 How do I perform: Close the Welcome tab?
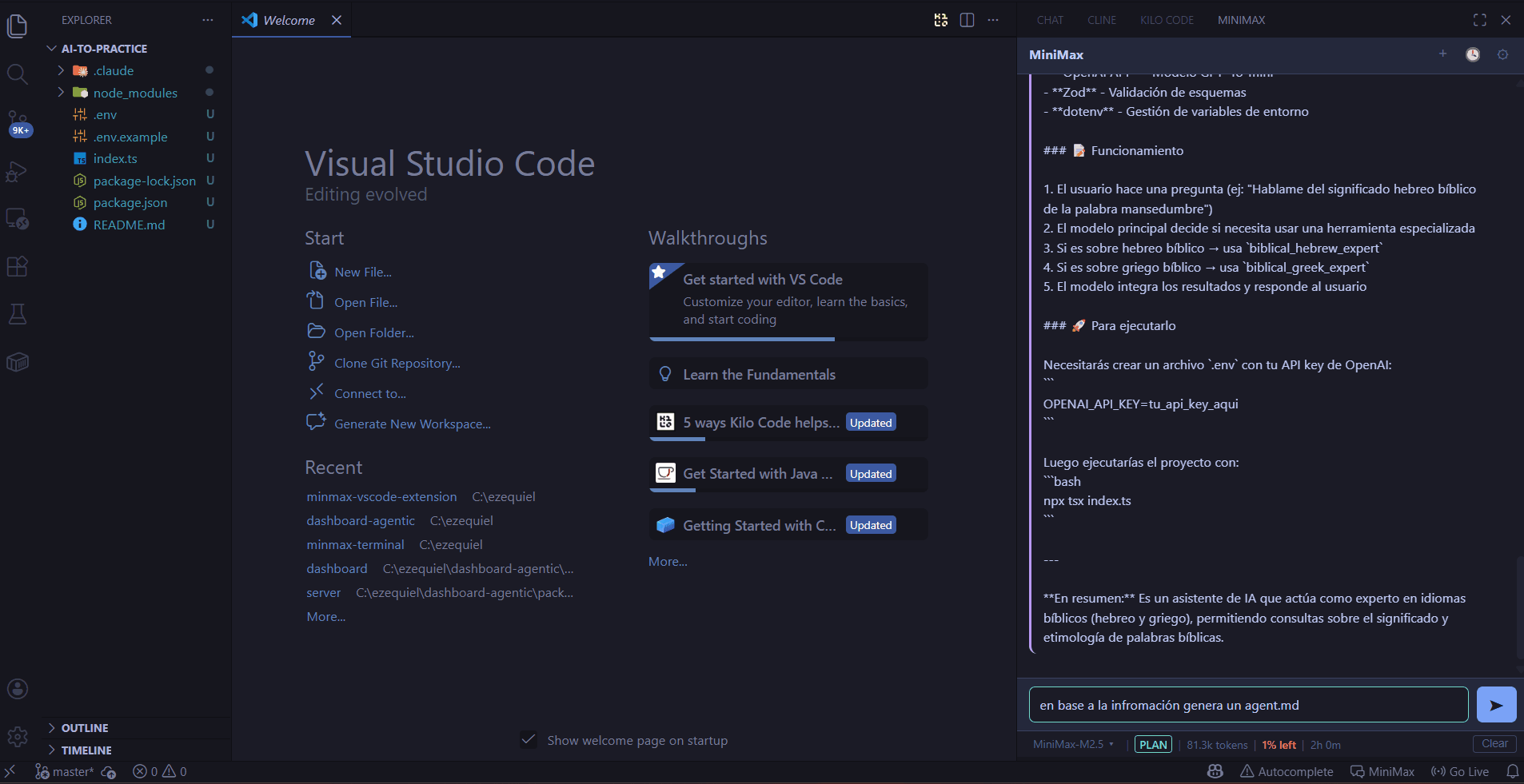point(337,20)
